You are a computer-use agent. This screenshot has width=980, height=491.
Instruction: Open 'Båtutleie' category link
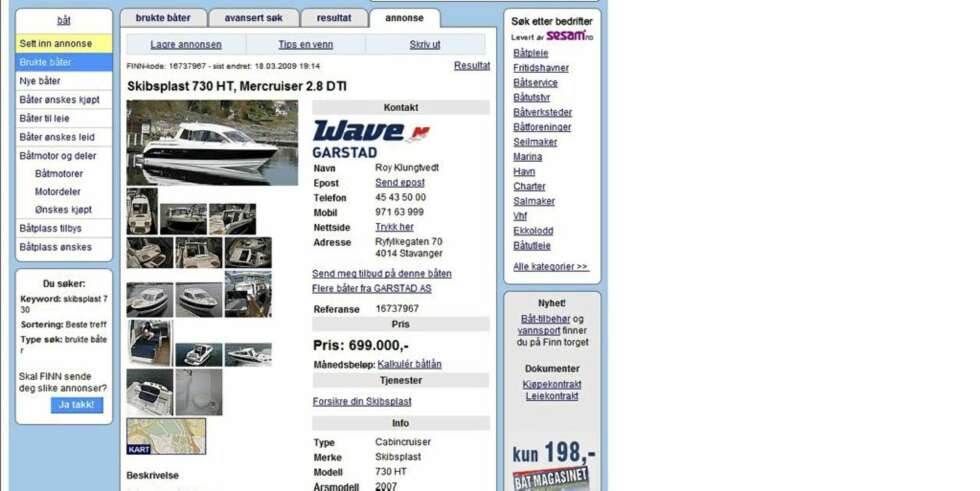(x=532, y=246)
